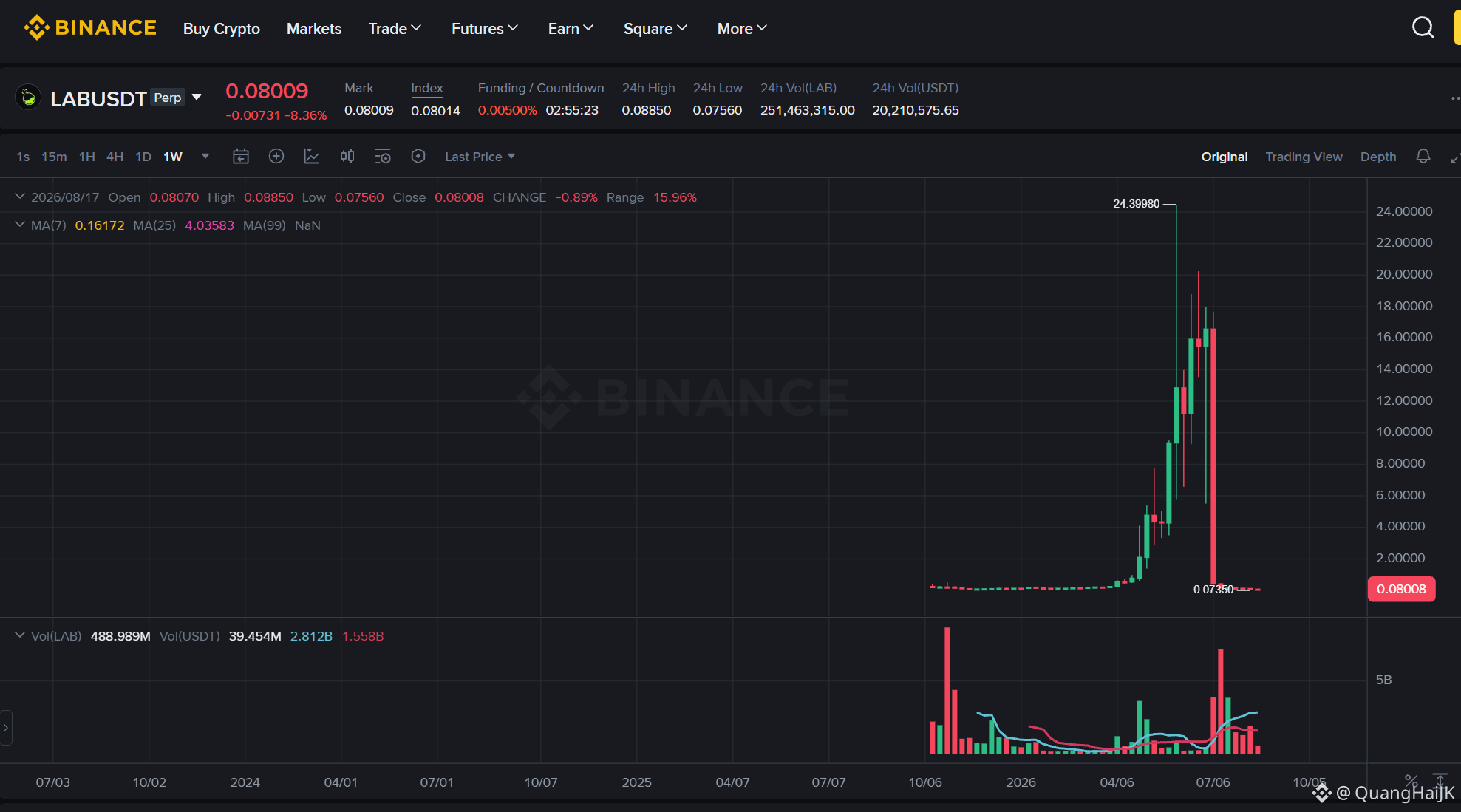Open the calendar date picker icon
This screenshot has height=812, width=1461.
tap(241, 156)
